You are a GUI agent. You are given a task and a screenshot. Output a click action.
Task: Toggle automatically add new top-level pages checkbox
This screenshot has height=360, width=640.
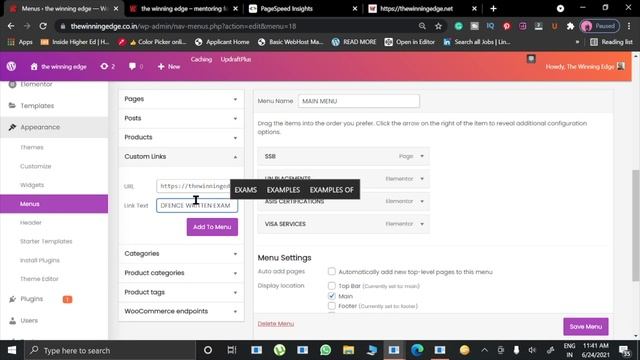pos(332,271)
